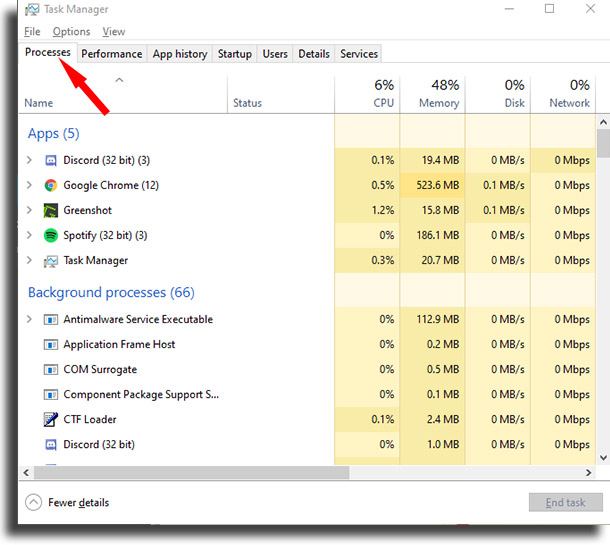Image resolution: width=610 pixels, height=545 pixels.
Task: Expand the Task Manager process row
Action: (x=29, y=260)
